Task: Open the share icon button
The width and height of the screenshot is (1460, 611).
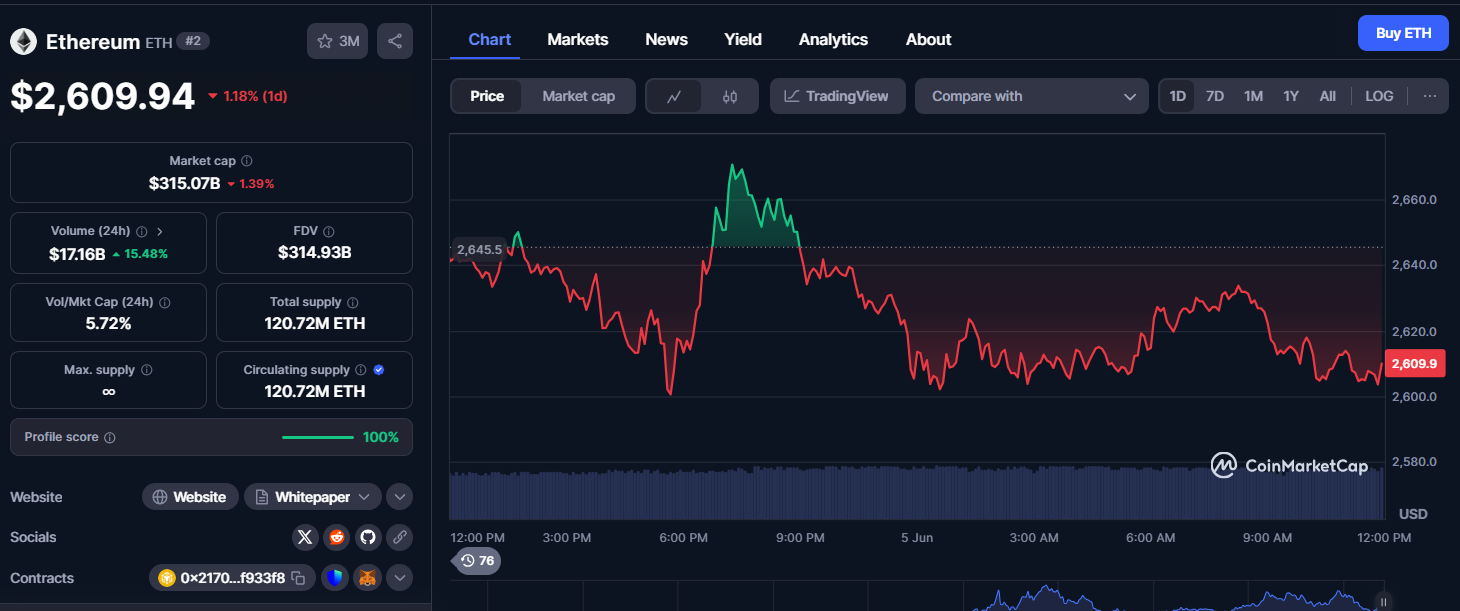Action: point(395,41)
